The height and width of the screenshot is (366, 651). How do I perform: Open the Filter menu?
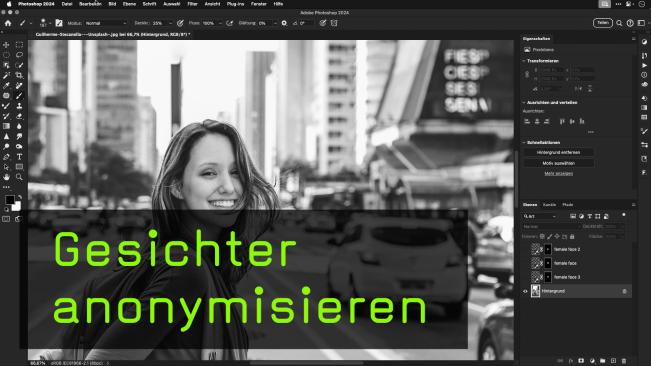pyautogui.click(x=192, y=4)
